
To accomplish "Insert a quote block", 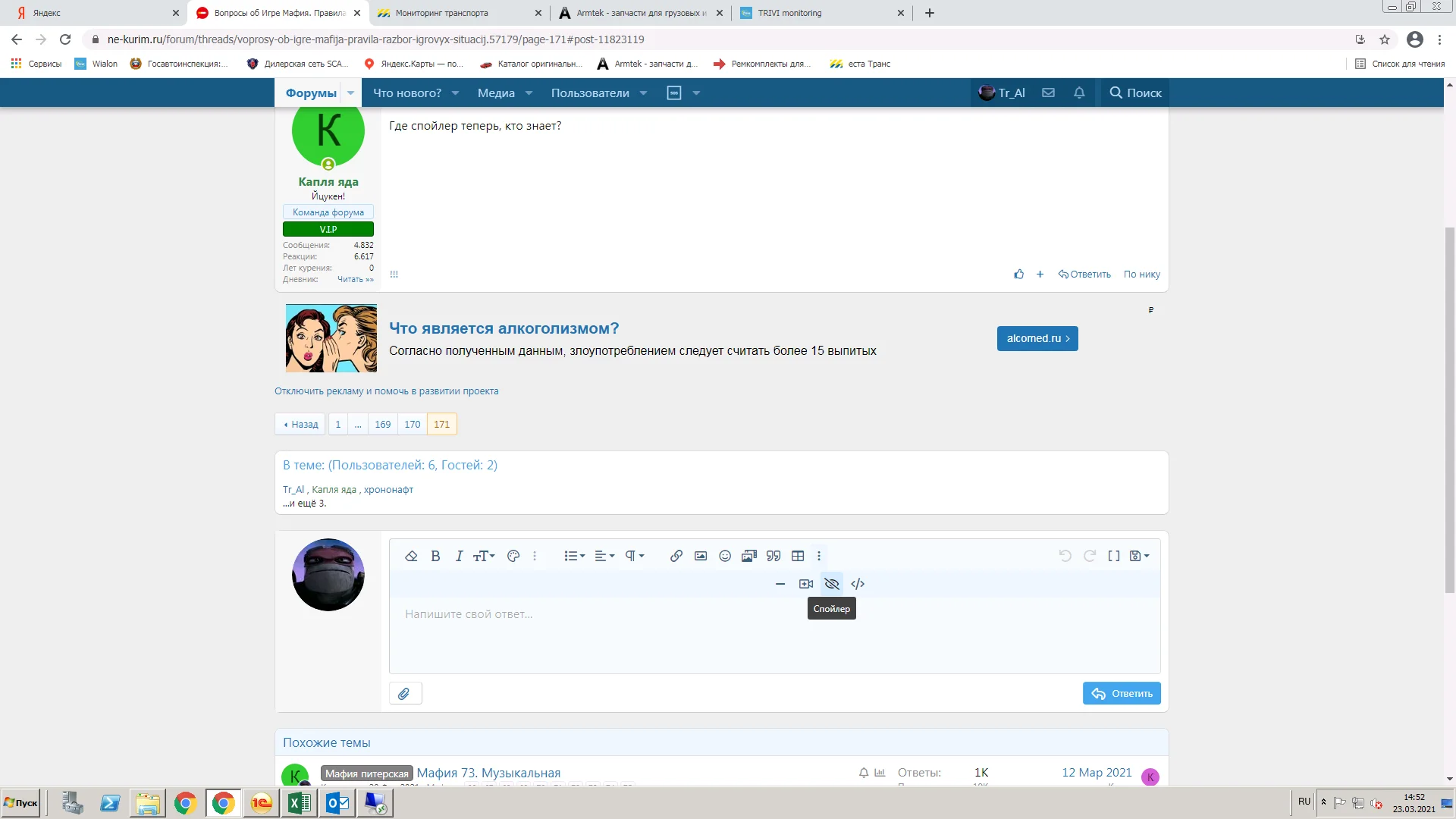I will (x=773, y=555).
